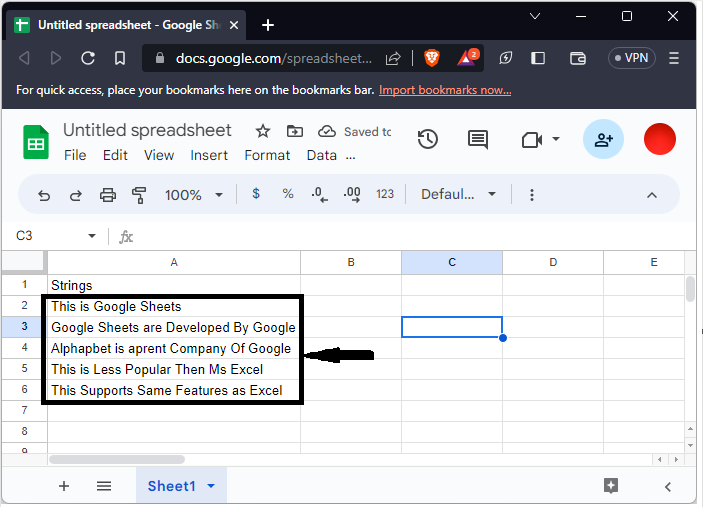Go to Google Sheets home icon
Image resolution: width=703 pixels, height=507 pixels.
point(36,142)
